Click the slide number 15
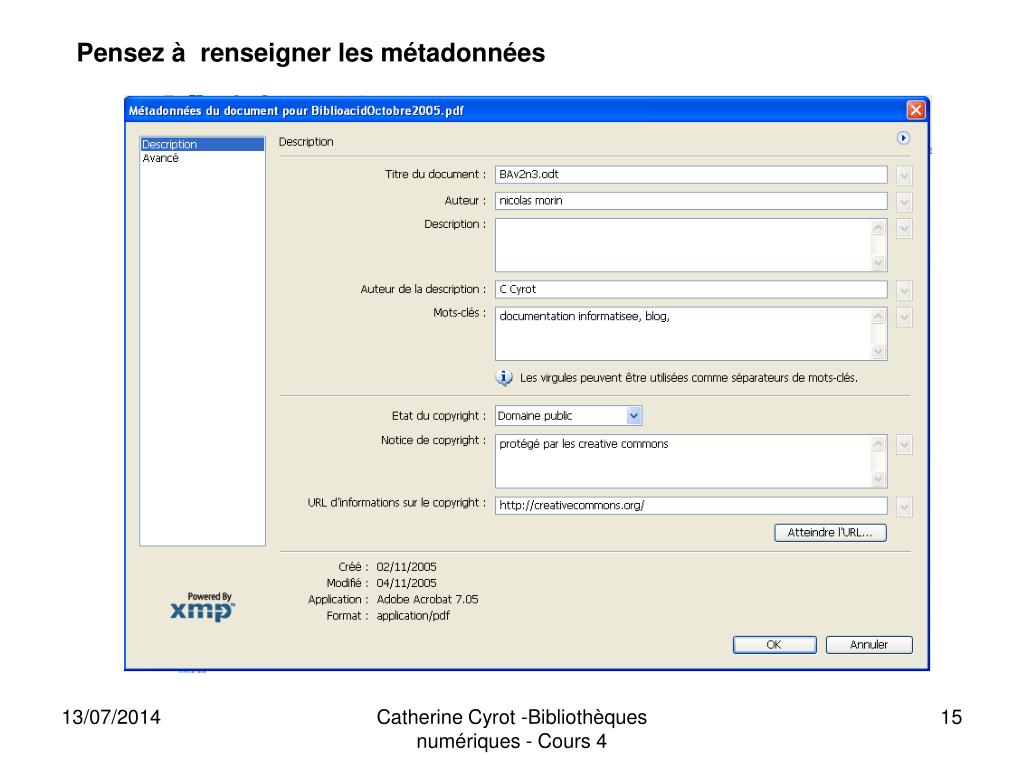1024x768 pixels. coord(951,717)
